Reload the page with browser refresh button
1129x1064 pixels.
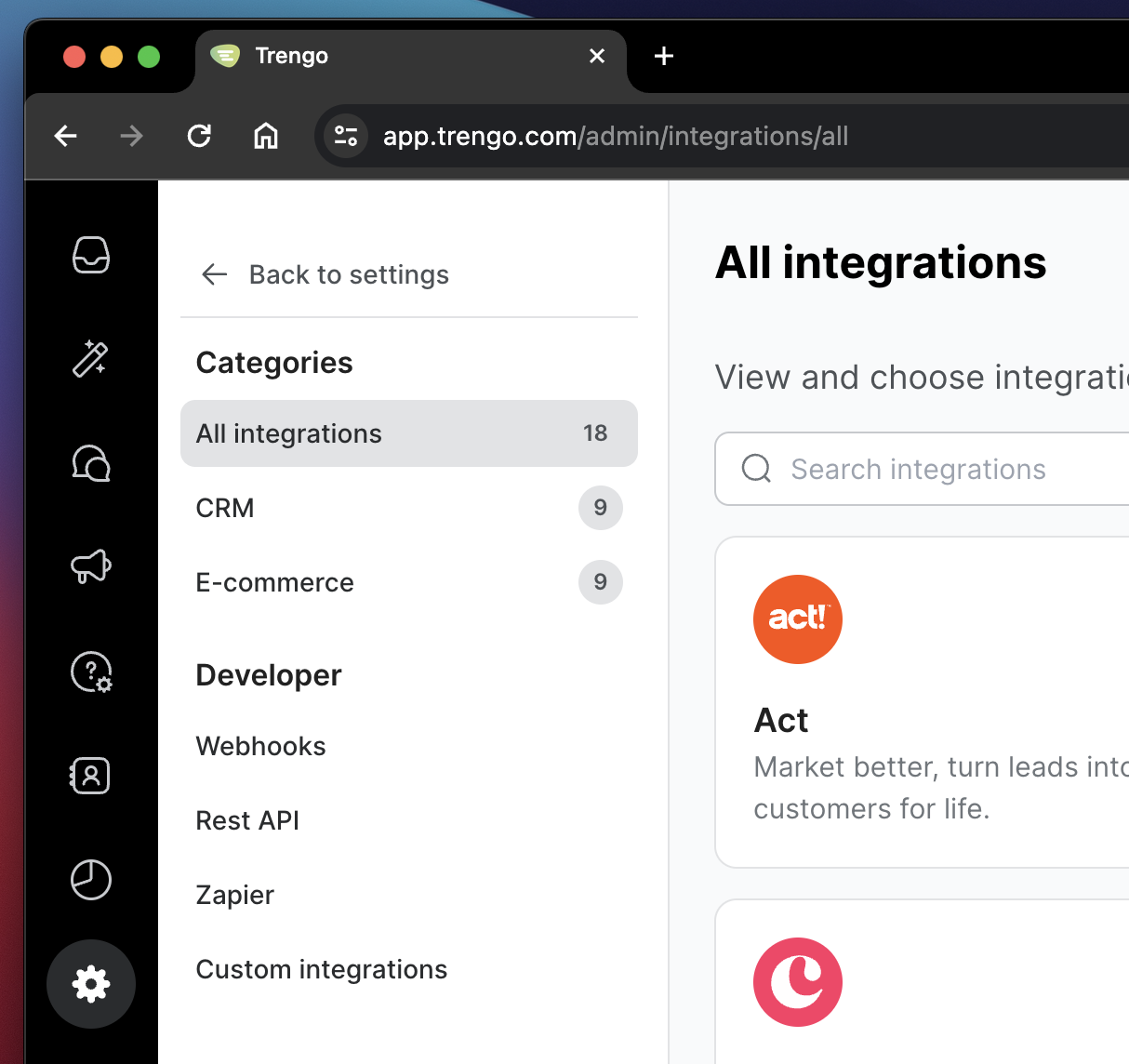point(199,136)
